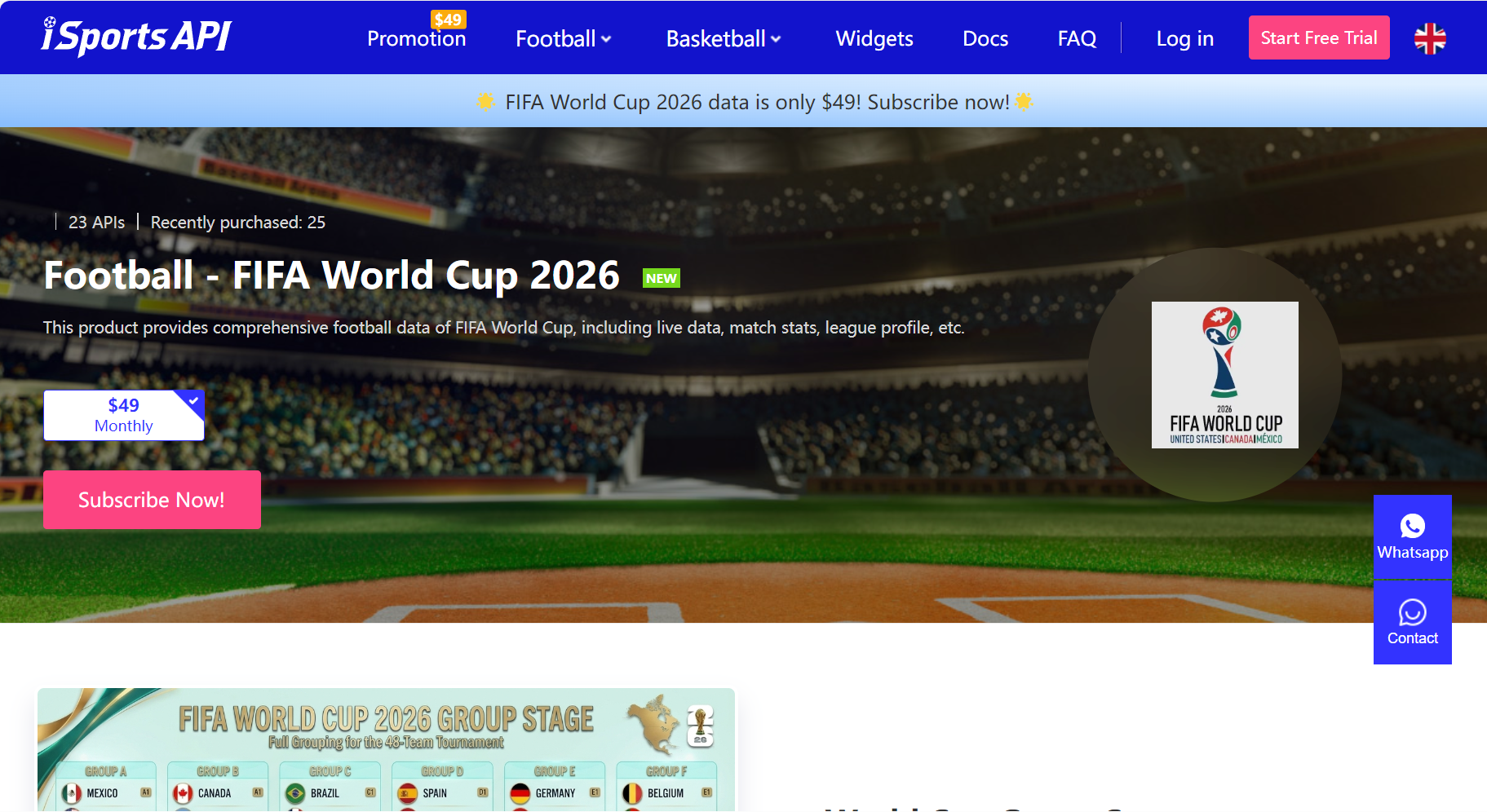Click the FIFA World Cup 2026 logo image
This screenshot has height=812, width=1487.
coord(1224,374)
